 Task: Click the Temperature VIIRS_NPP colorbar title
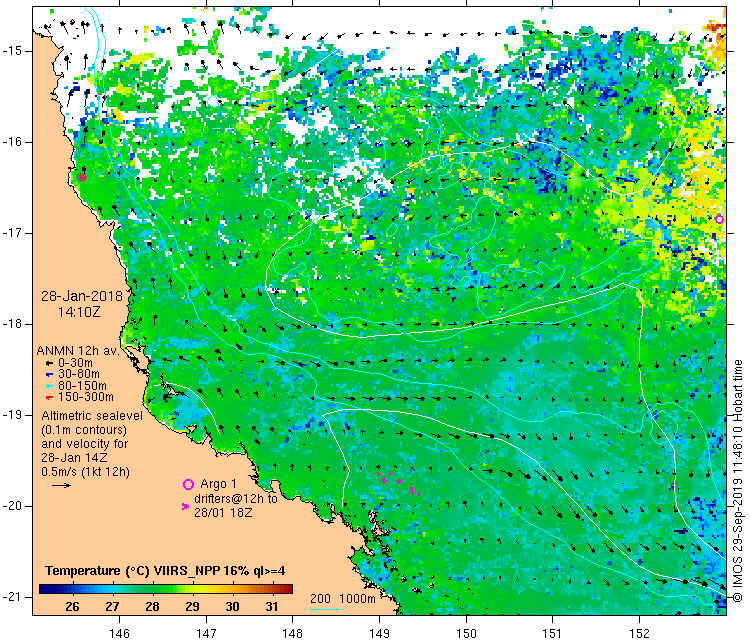(x=165, y=571)
